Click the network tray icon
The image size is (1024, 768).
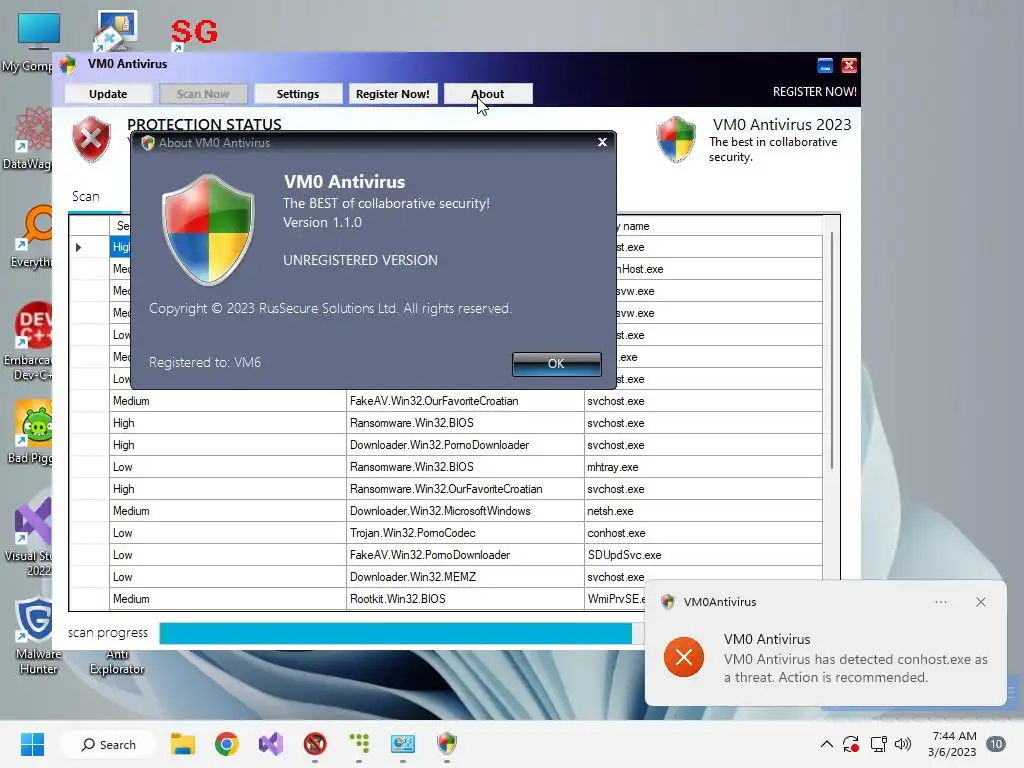click(878, 744)
